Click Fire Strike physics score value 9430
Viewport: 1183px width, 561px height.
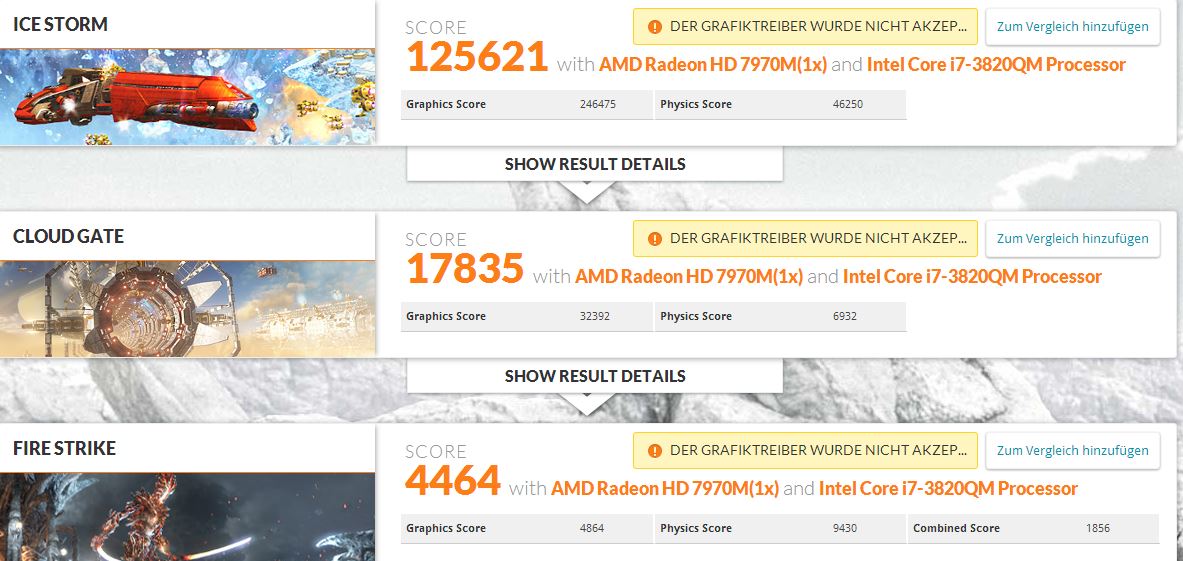(845, 529)
